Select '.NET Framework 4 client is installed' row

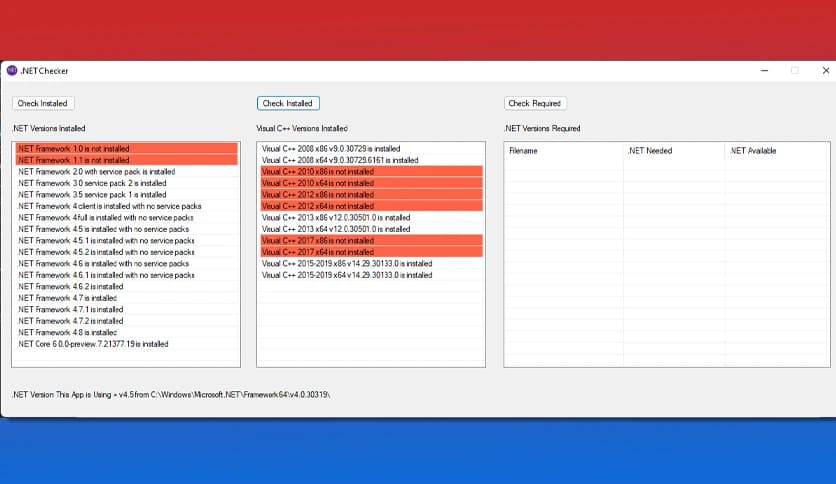click(126, 206)
